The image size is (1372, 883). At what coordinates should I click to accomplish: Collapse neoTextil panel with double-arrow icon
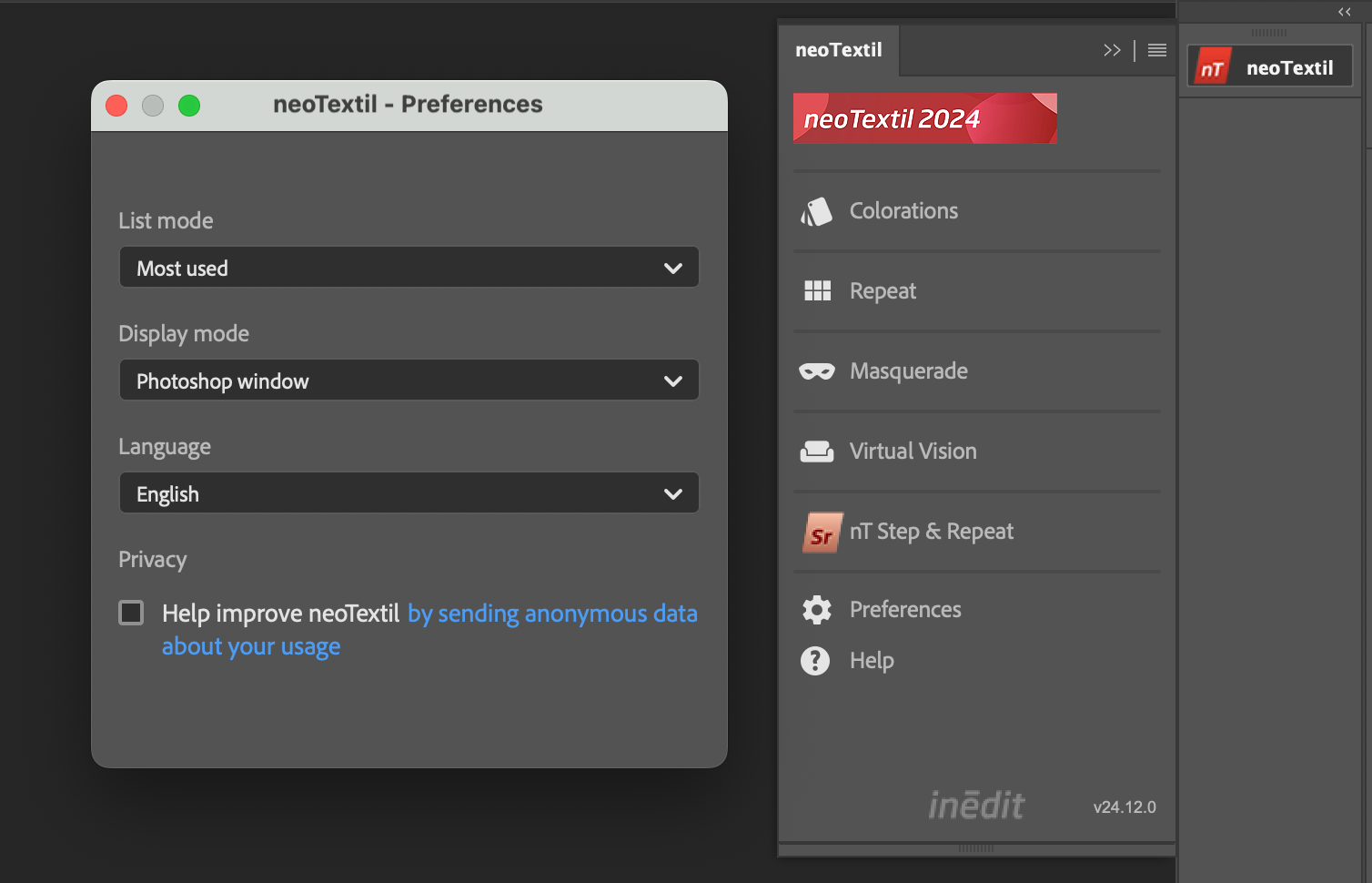point(1112,50)
